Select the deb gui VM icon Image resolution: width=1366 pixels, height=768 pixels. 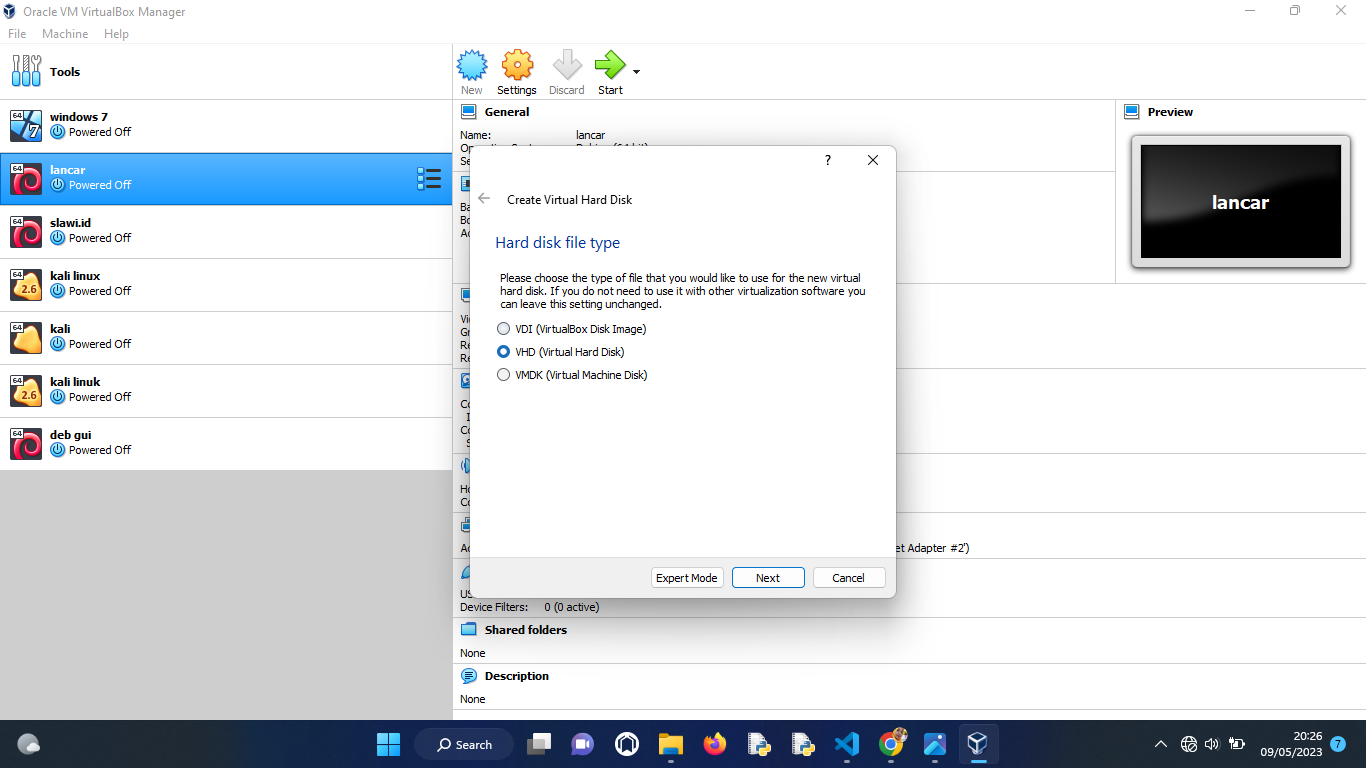point(26,443)
